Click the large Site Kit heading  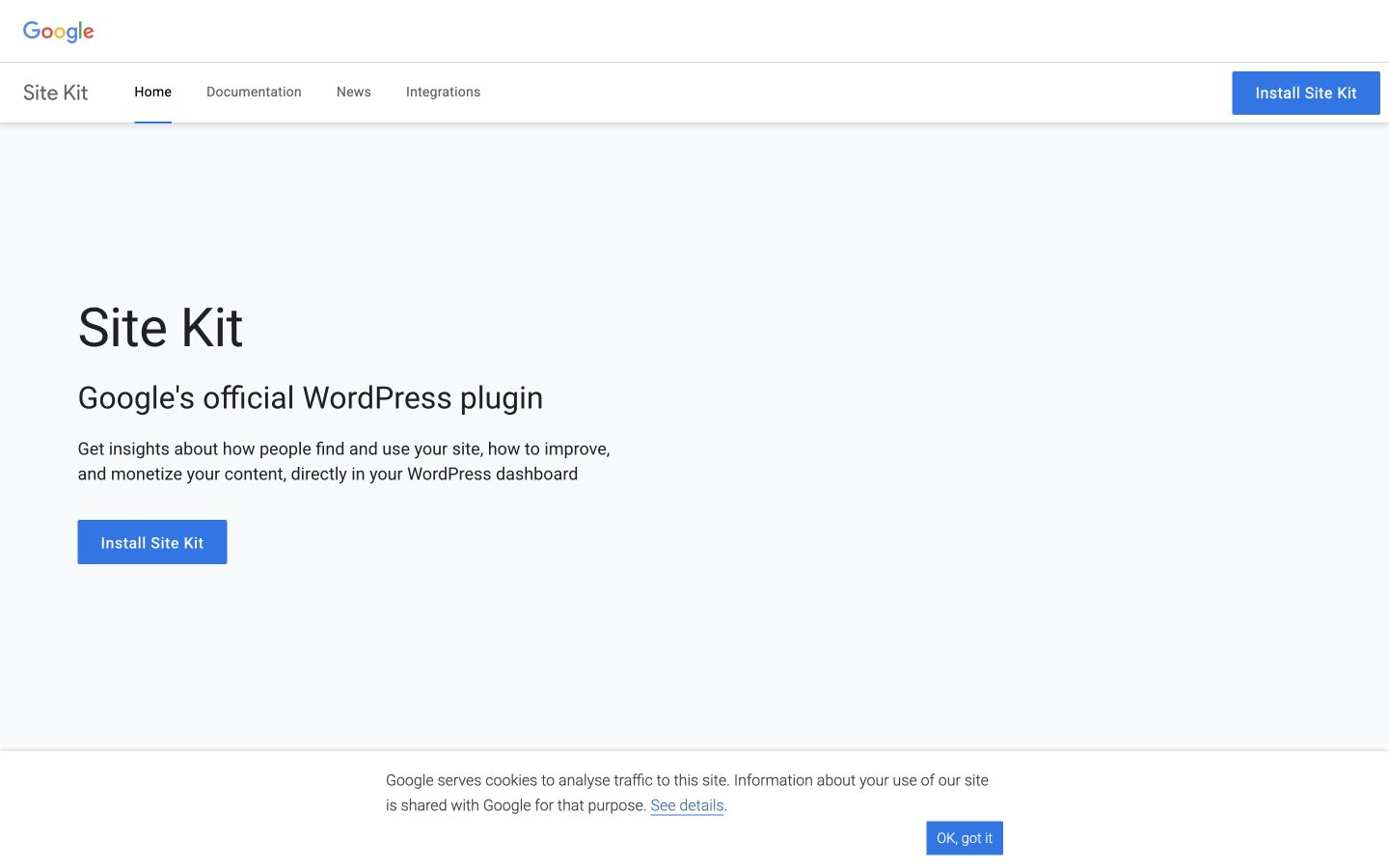click(160, 328)
